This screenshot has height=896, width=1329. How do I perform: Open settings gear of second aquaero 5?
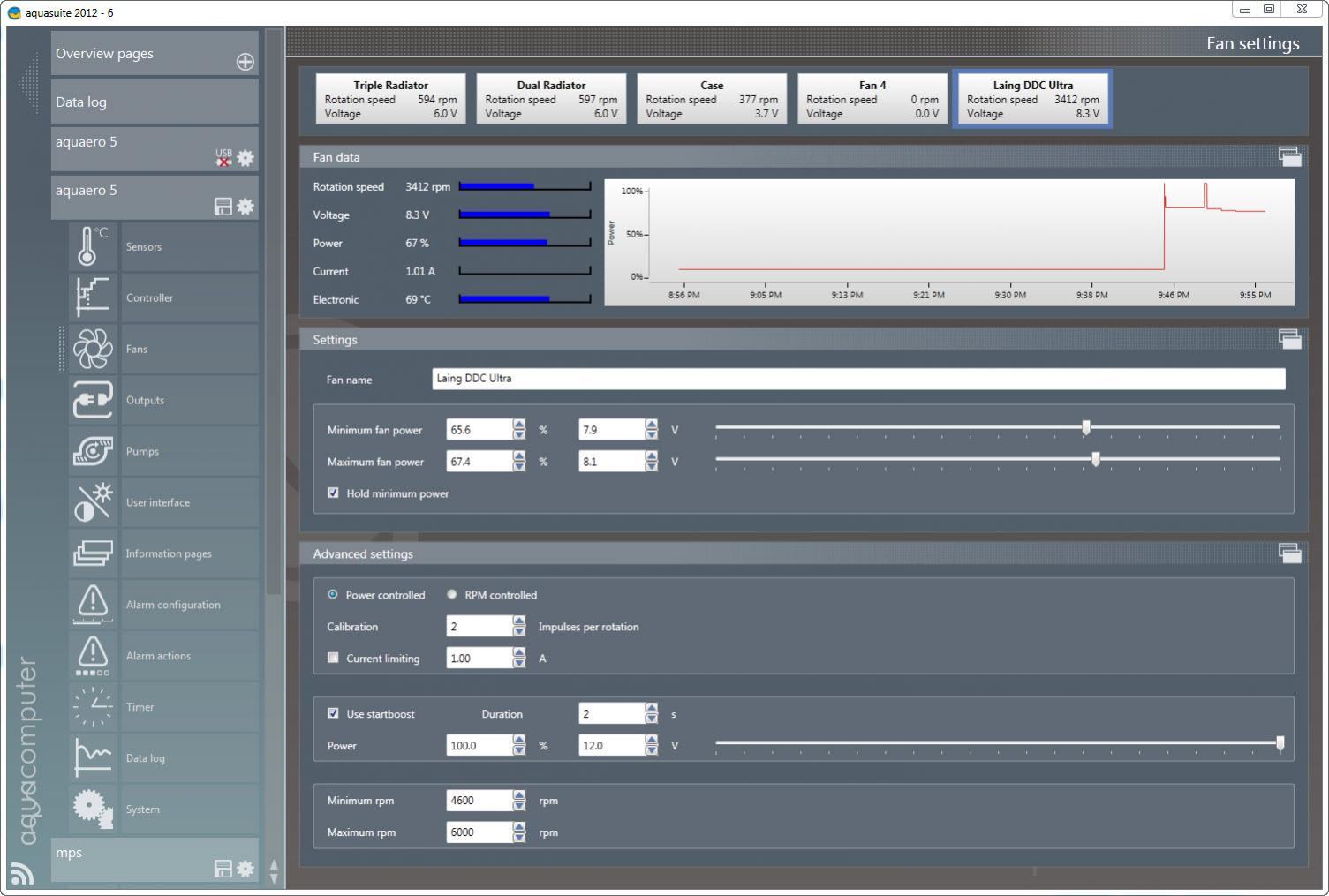pyautogui.click(x=245, y=207)
